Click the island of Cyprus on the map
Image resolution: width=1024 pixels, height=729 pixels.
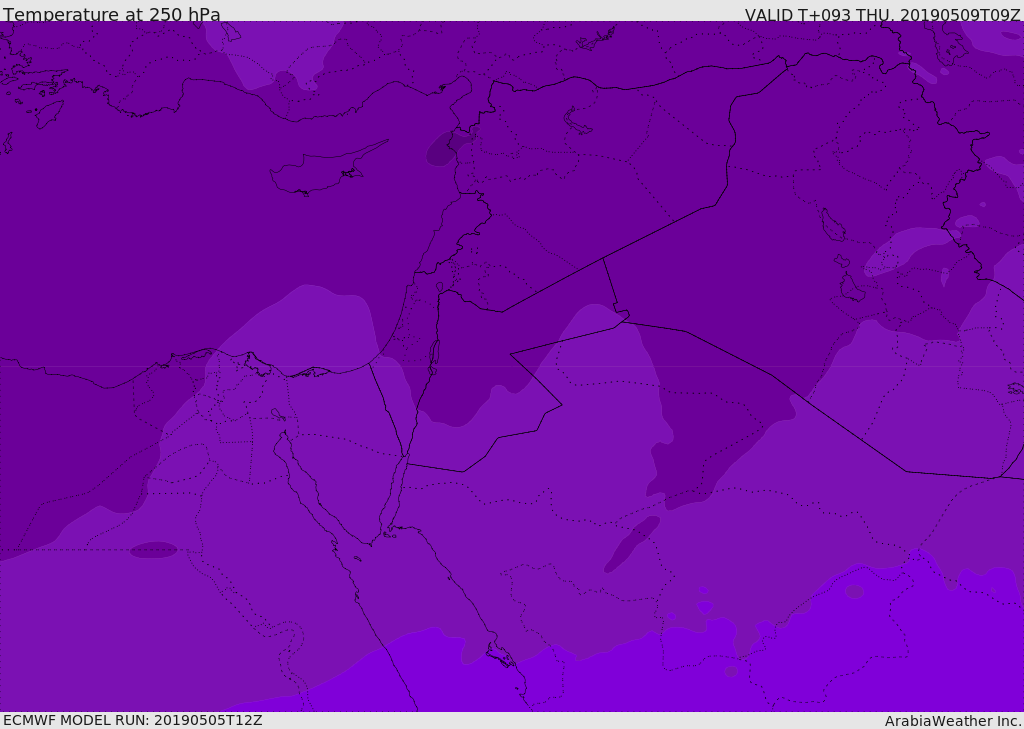coord(320,173)
